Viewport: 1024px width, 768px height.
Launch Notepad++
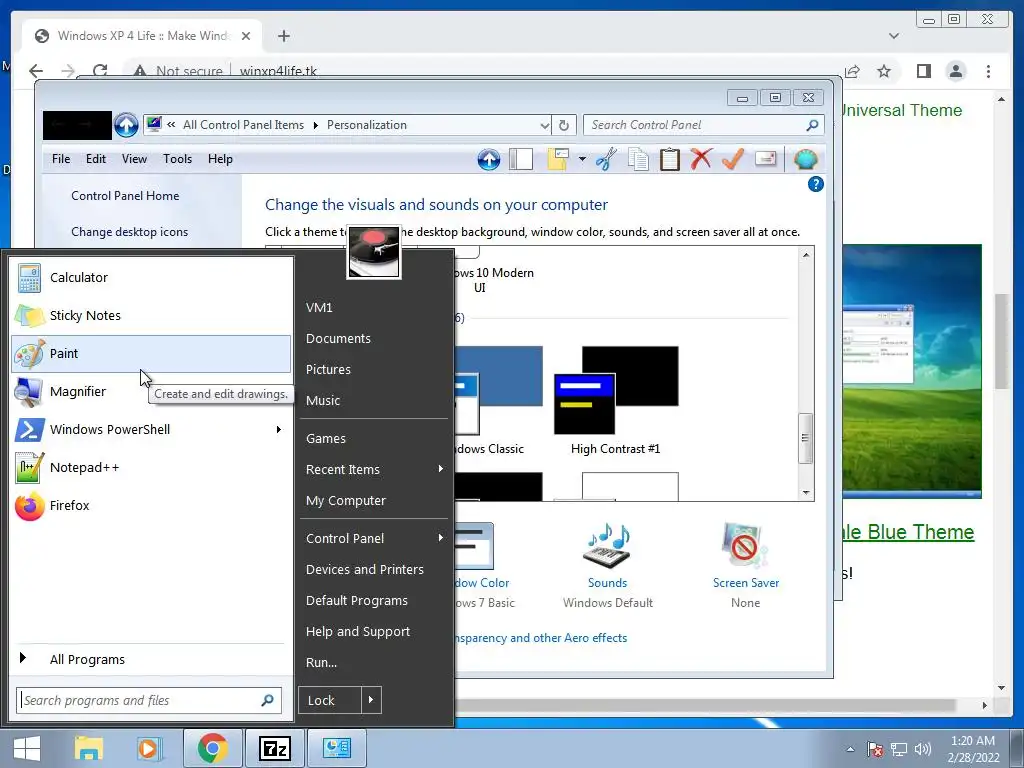pyautogui.click(x=151, y=468)
